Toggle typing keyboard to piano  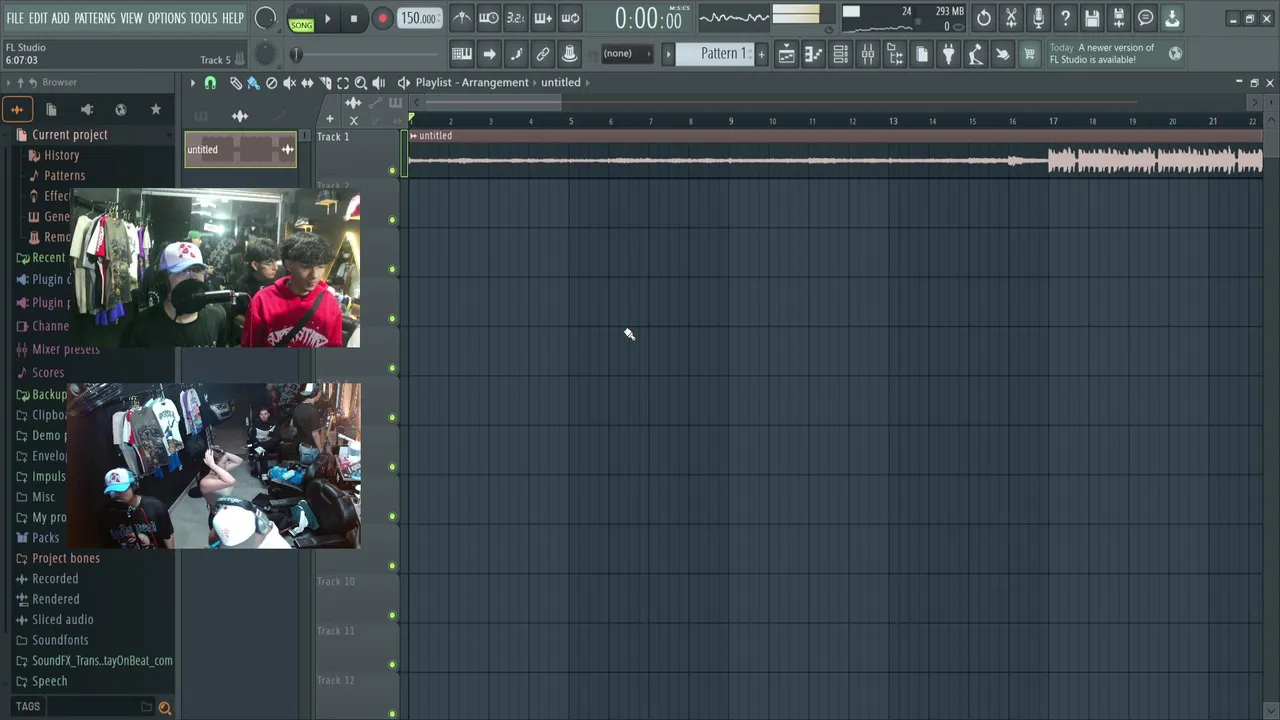click(462, 54)
